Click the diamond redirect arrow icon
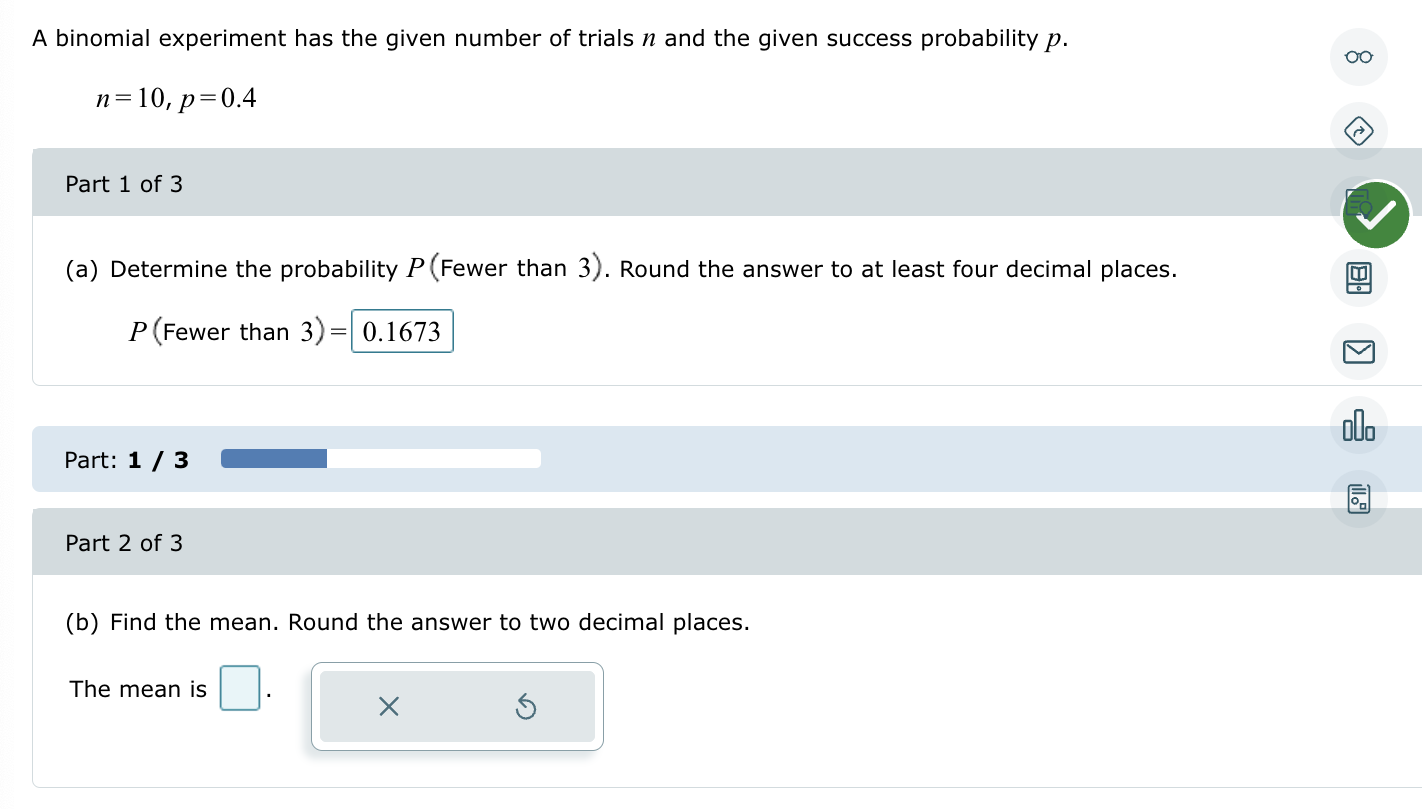1422x809 pixels. click(1358, 131)
